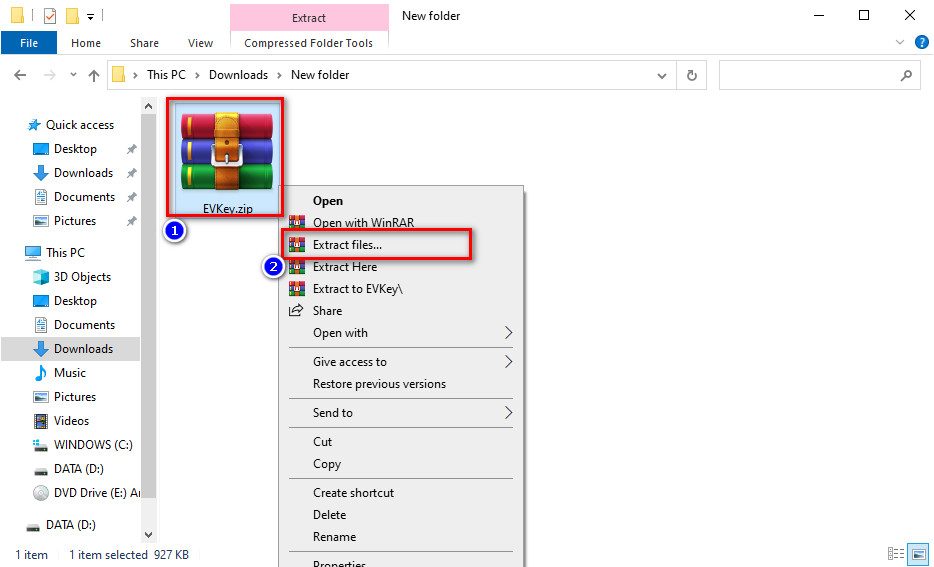
Task: Click the Forward navigation arrow
Action: point(50,75)
